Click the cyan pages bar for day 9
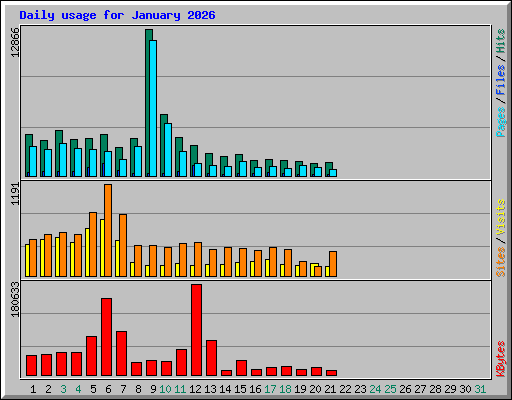 (153, 108)
